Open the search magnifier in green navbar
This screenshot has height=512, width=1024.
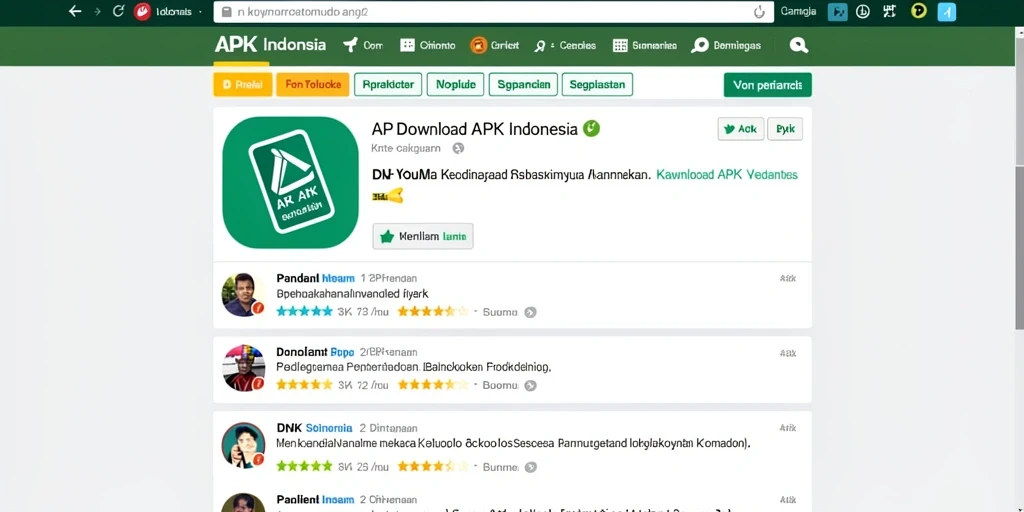click(798, 45)
